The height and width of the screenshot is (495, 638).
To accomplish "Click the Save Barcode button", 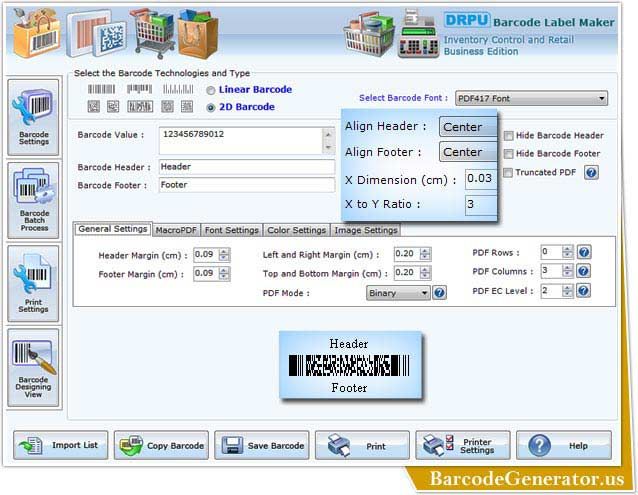I will point(262,445).
